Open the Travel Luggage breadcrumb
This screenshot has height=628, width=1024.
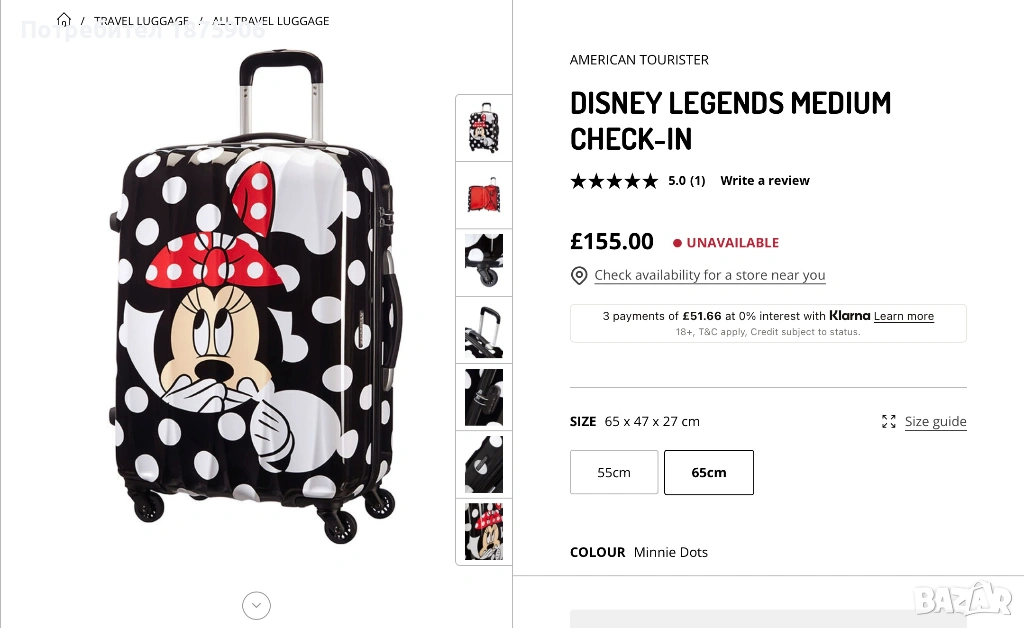[141, 20]
